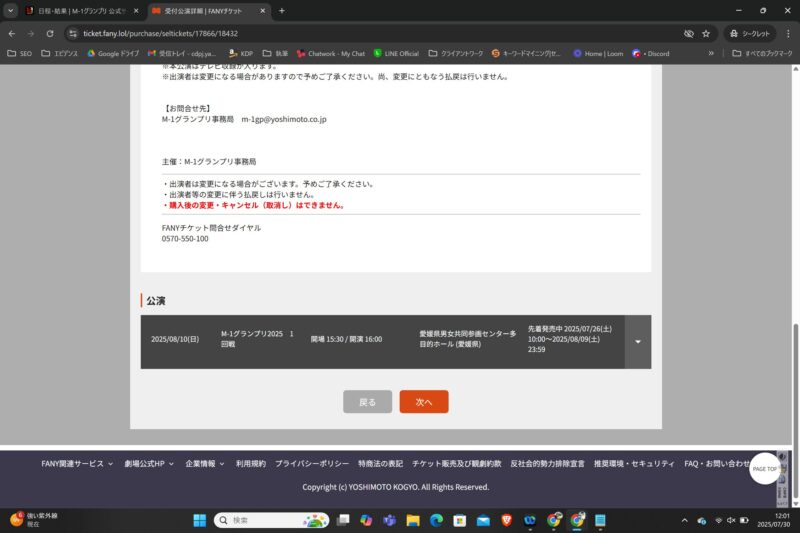Click the m-1gp@yoshimoto.co.jp email text
This screenshot has height=533, width=800.
[284, 119]
